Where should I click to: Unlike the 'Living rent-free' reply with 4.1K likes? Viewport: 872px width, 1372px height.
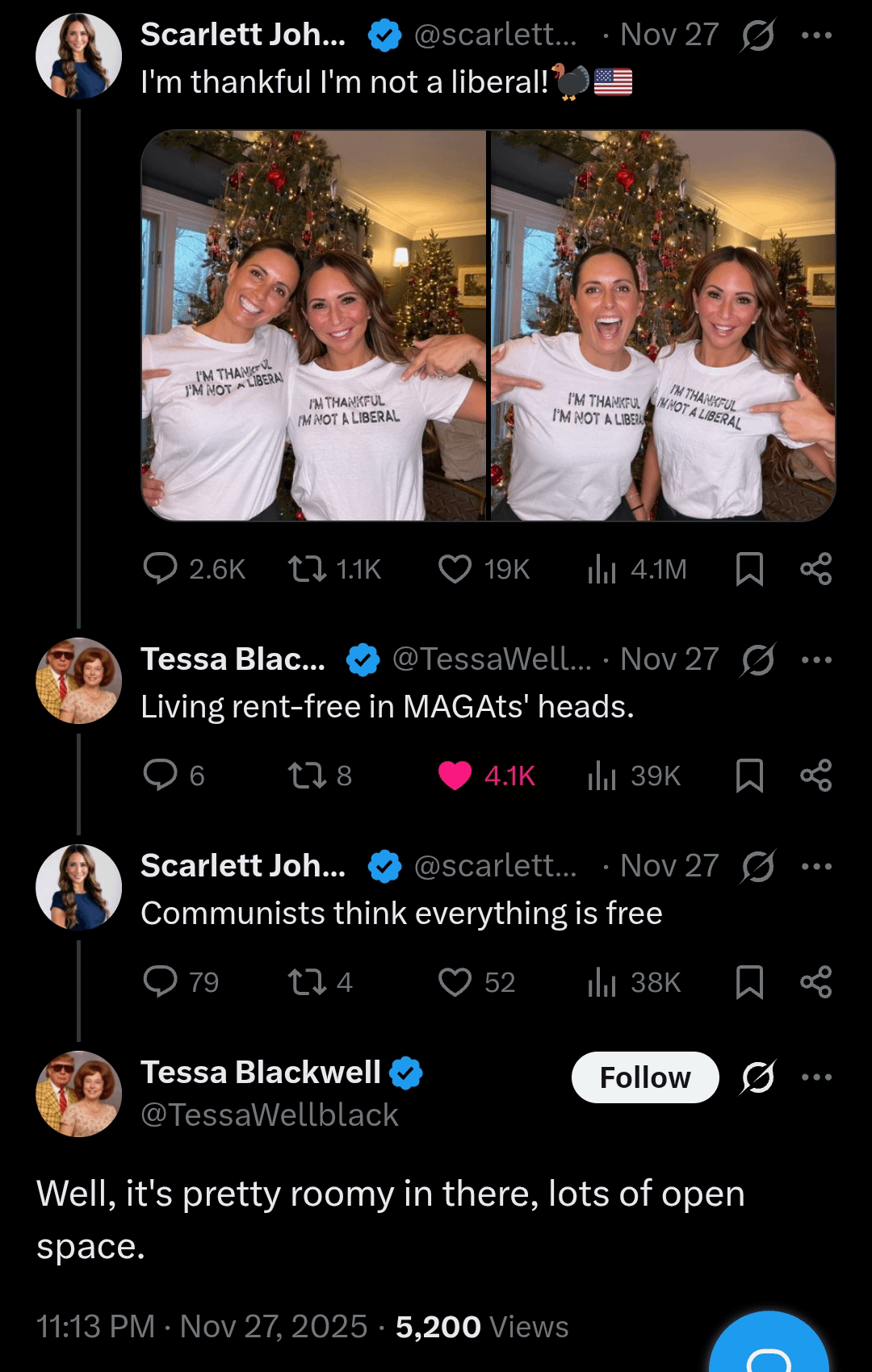pos(455,776)
